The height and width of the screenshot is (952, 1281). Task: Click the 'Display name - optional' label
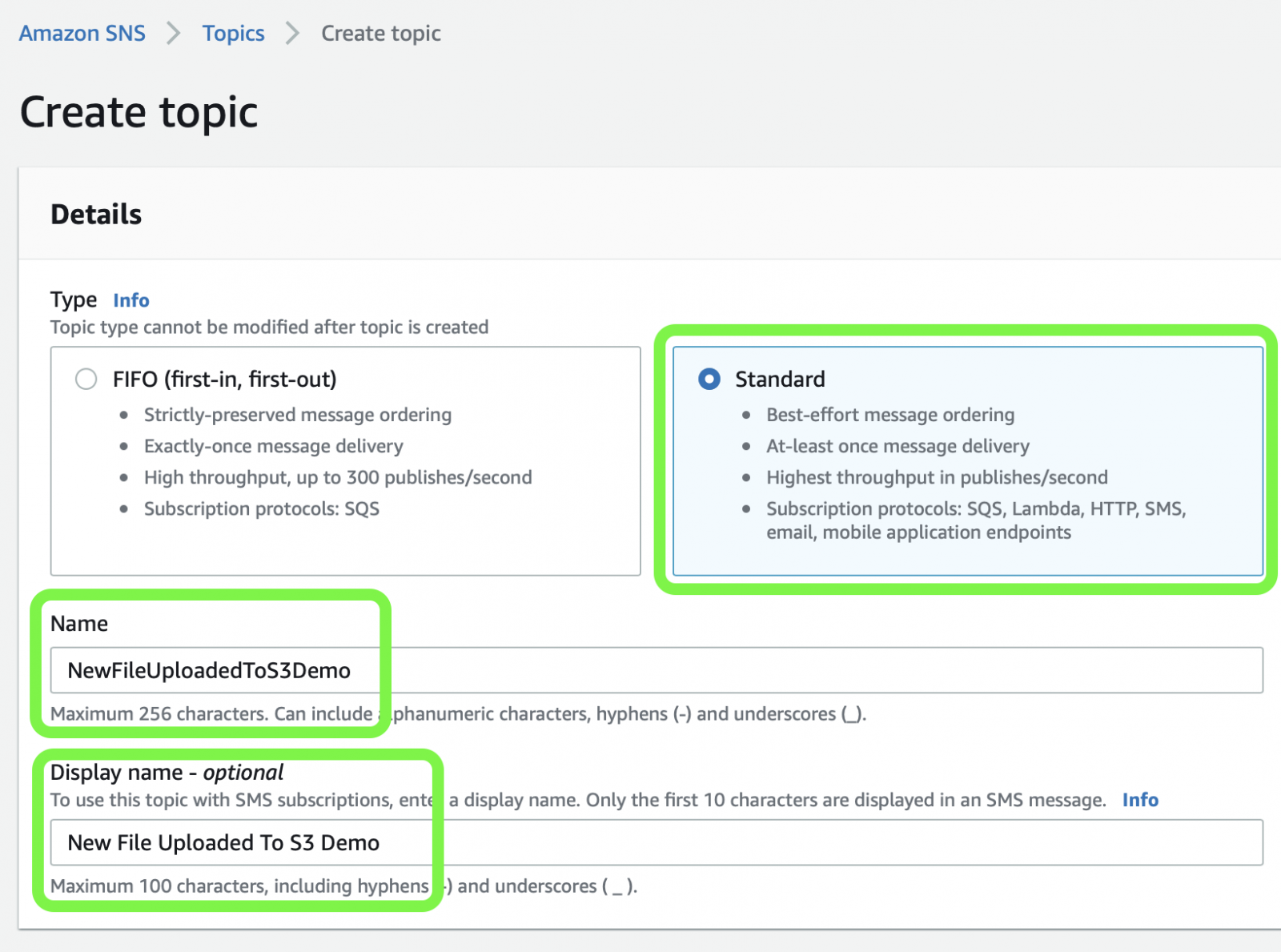pyautogui.click(x=167, y=772)
